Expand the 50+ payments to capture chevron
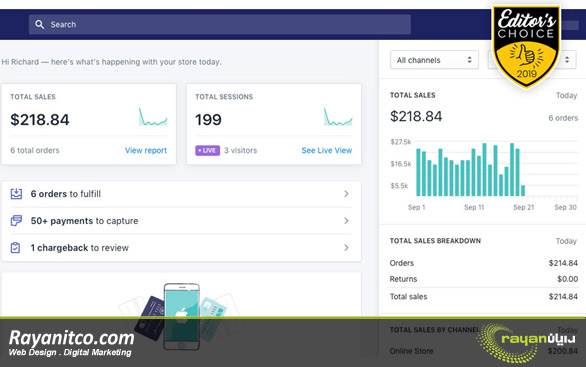Image resolution: width=586 pixels, height=367 pixels. tap(346, 220)
